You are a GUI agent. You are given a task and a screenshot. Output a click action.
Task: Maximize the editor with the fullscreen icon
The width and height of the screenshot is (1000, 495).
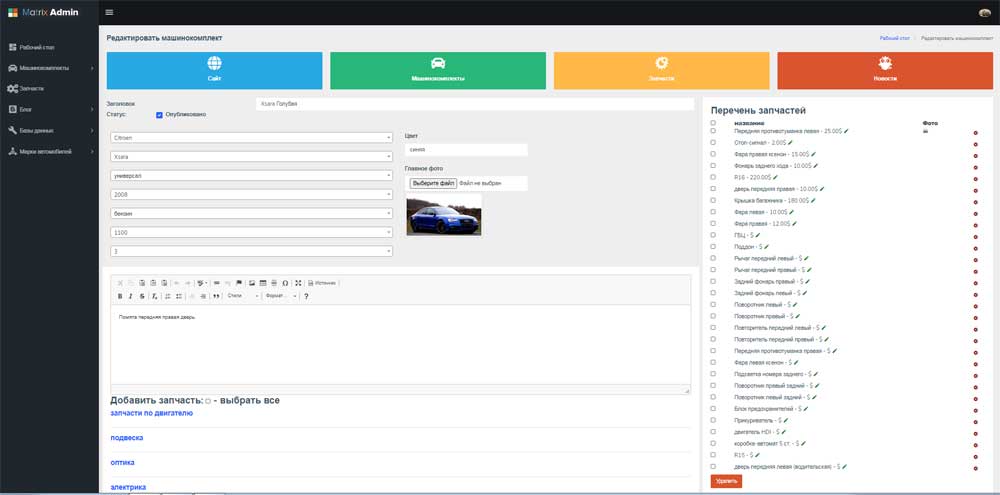tap(298, 283)
